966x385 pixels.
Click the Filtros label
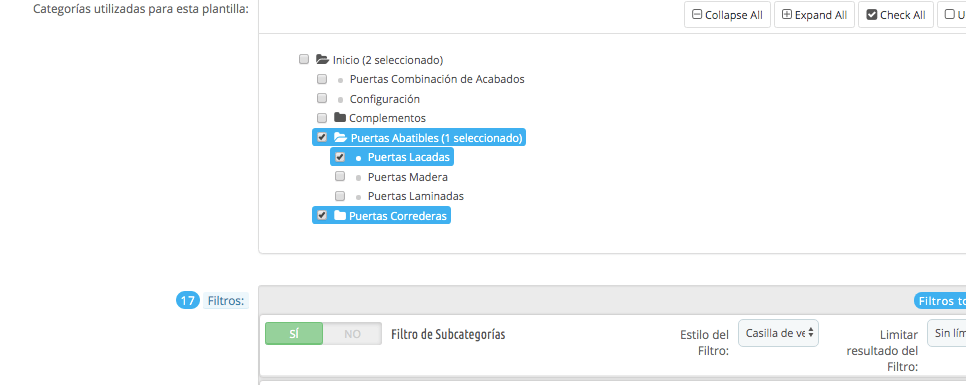226,301
